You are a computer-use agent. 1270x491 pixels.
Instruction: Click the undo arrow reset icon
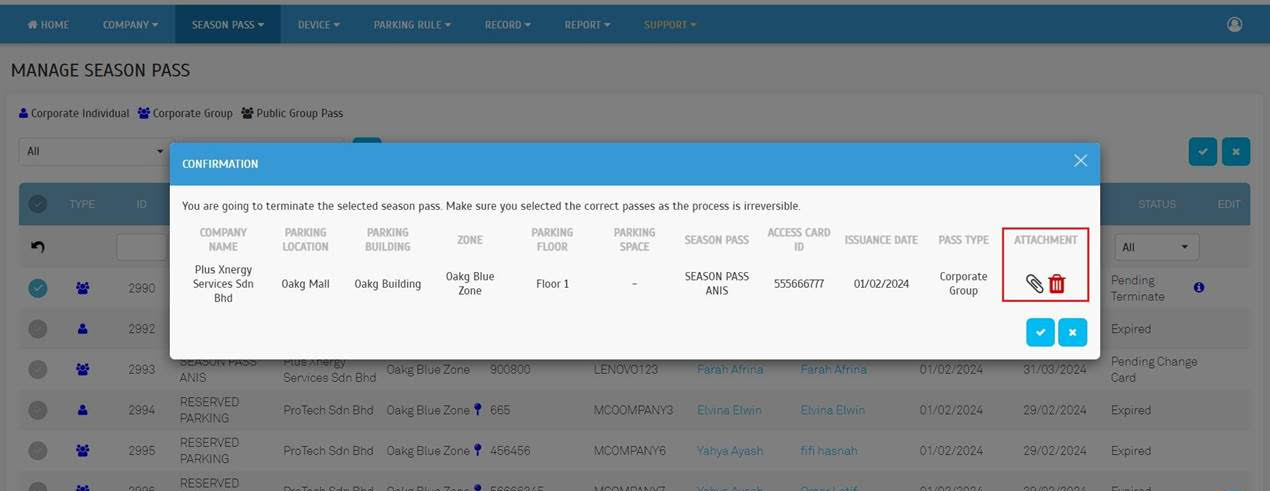pyautogui.click(x=38, y=247)
